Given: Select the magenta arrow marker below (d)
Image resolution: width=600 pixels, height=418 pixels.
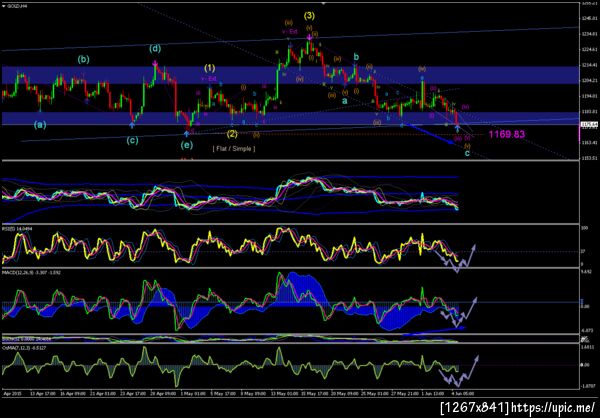Looking at the screenshot, I should coord(155,62).
